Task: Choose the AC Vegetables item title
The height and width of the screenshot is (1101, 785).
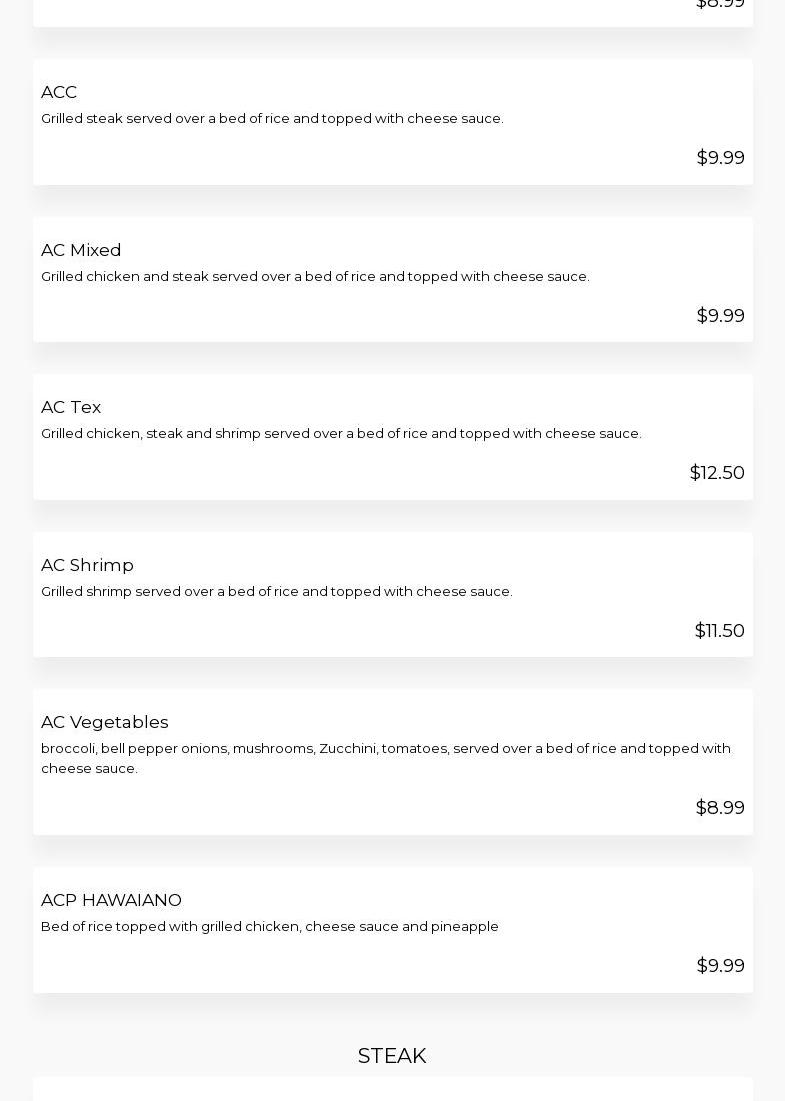Action: [104, 722]
